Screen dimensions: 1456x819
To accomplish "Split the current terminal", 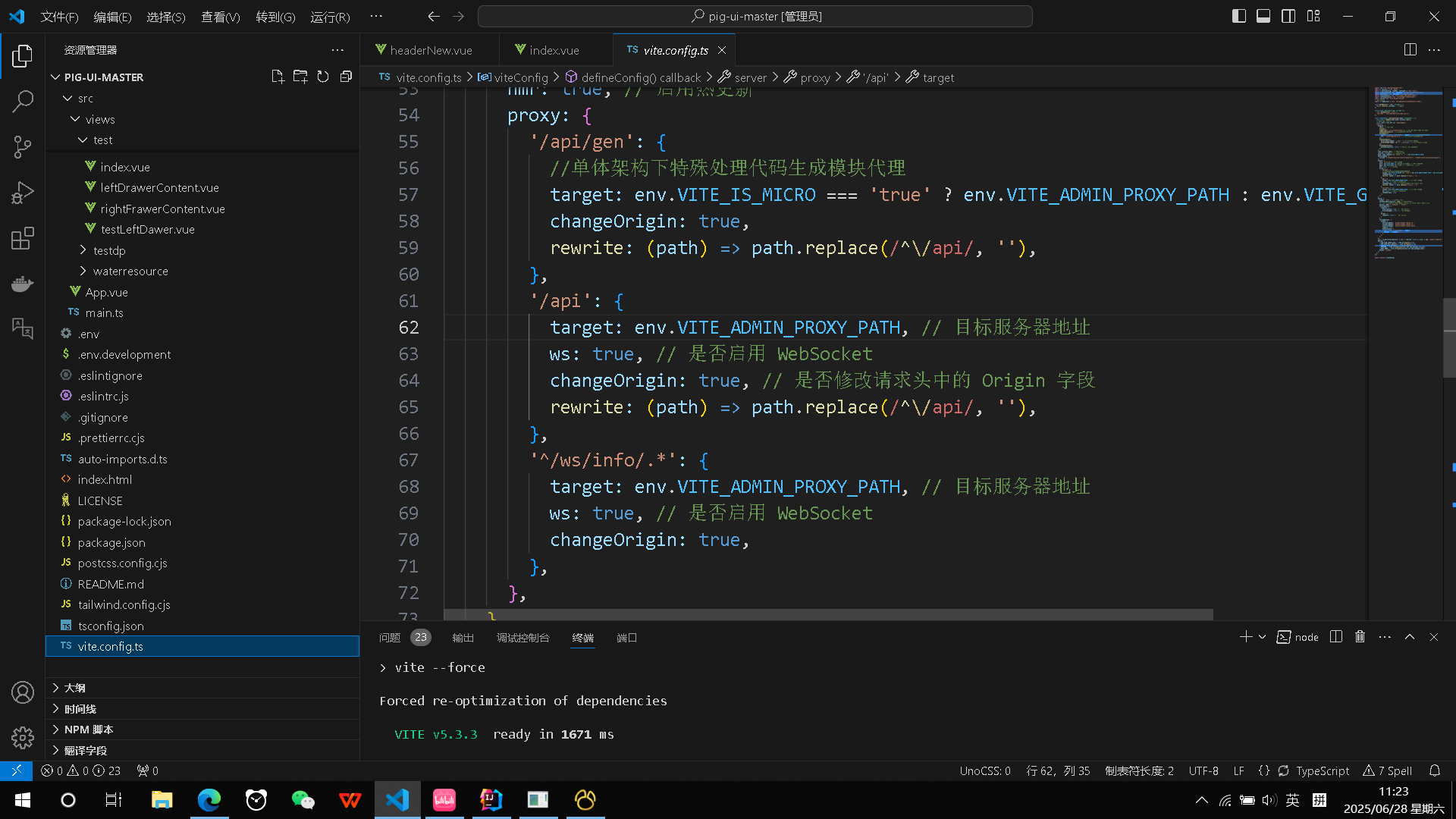I will [1335, 637].
